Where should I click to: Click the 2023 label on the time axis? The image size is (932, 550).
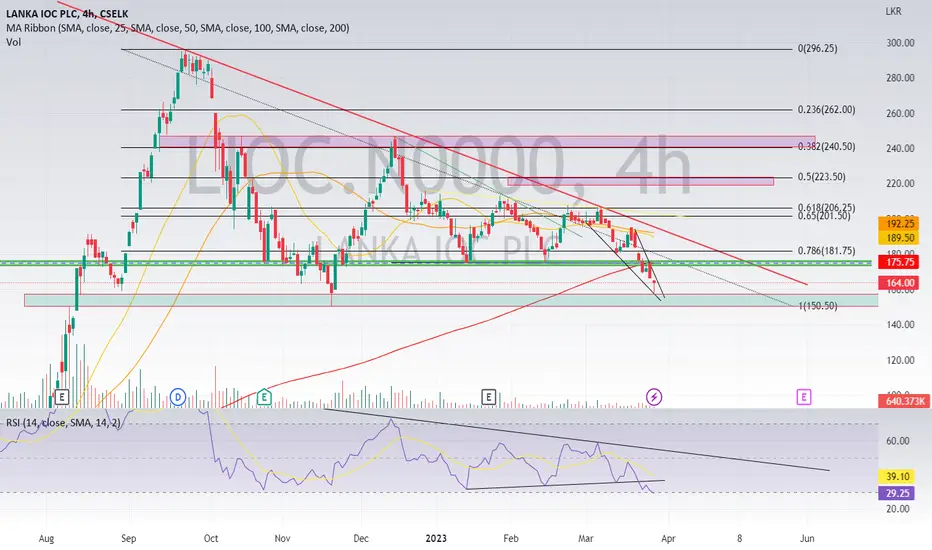click(x=436, y=539)
